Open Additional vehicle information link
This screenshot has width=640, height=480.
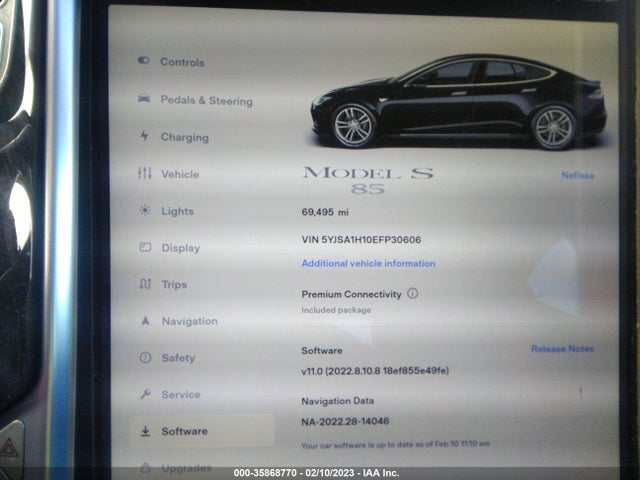pyautogui.click(x=368, y=263)
